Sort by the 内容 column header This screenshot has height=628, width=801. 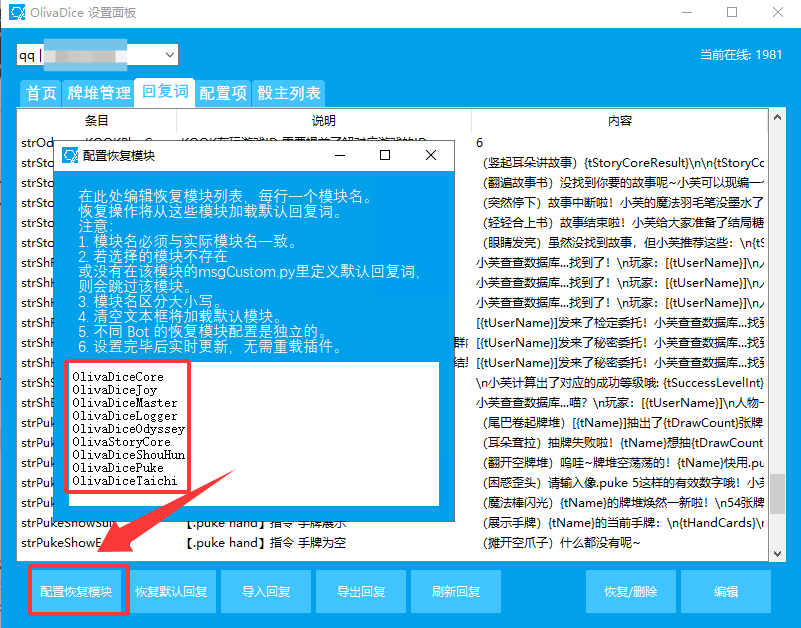tap(619, 120)
